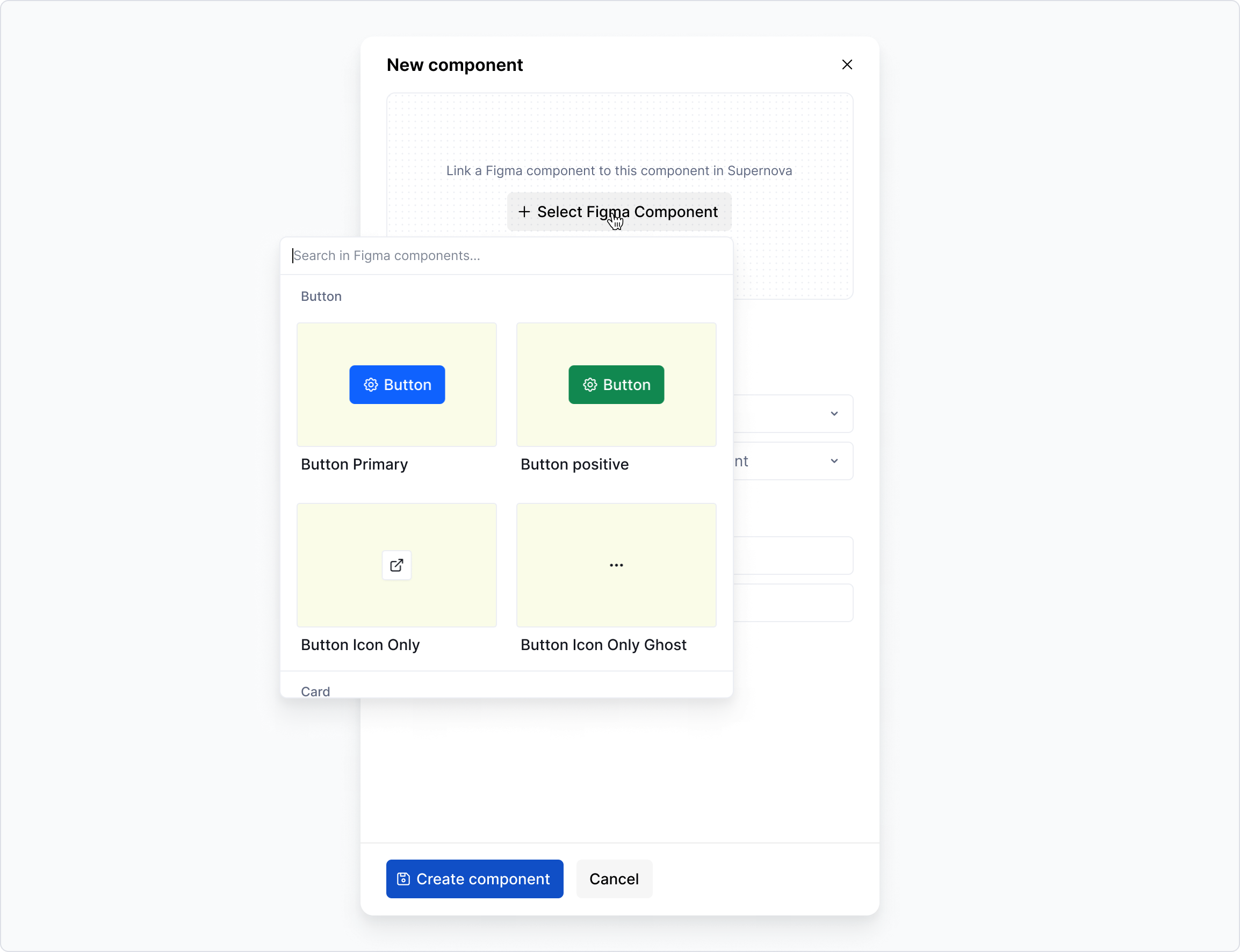
Task: Click the magnifier-less search cursor in Figma components search
Action: pyautogui.click(x=293, y=256)
